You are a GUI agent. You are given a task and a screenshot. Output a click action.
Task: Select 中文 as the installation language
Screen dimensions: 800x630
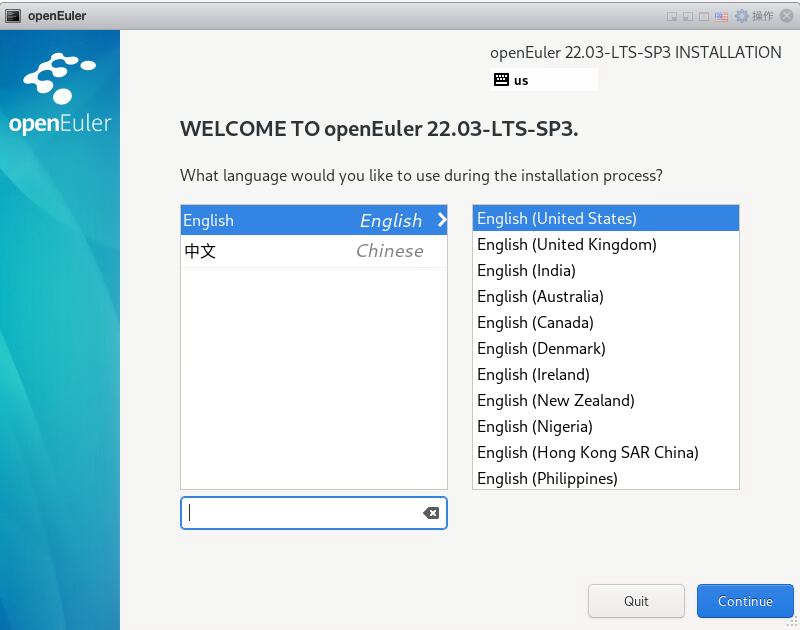click(x=300, y=251)
